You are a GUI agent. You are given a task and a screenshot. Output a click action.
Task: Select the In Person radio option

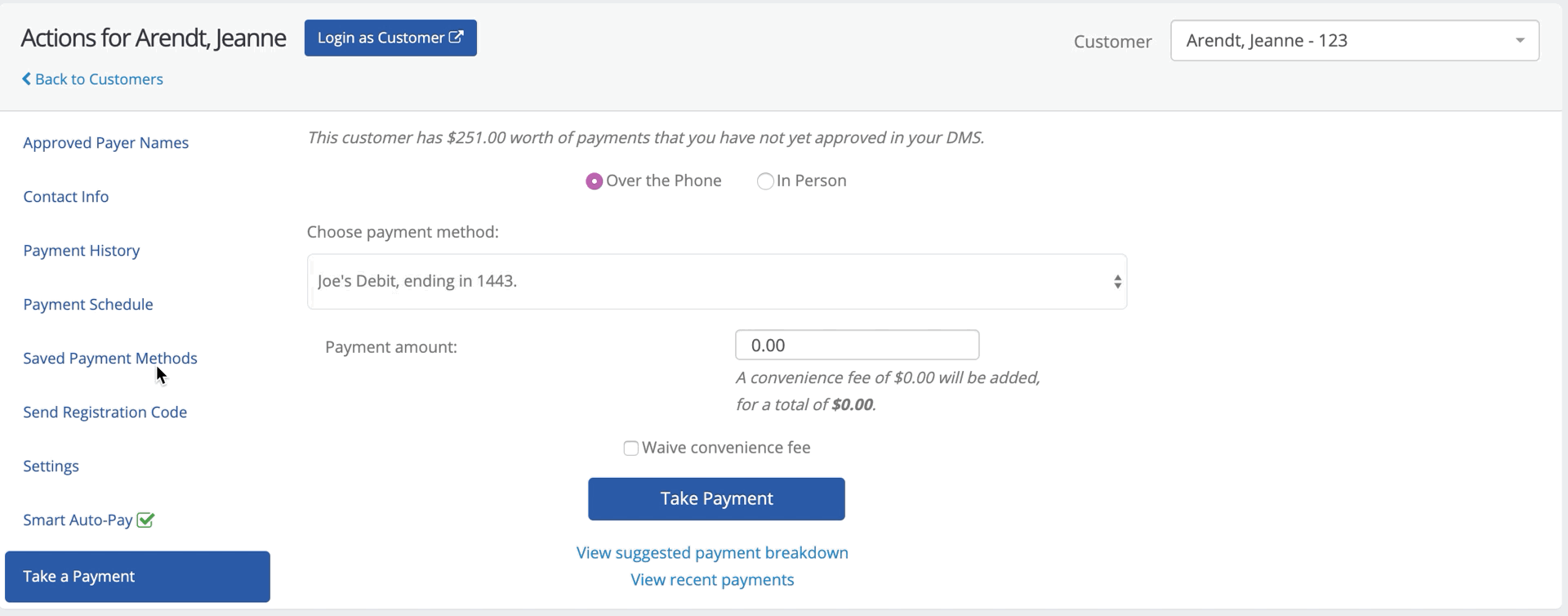[765, 181]
